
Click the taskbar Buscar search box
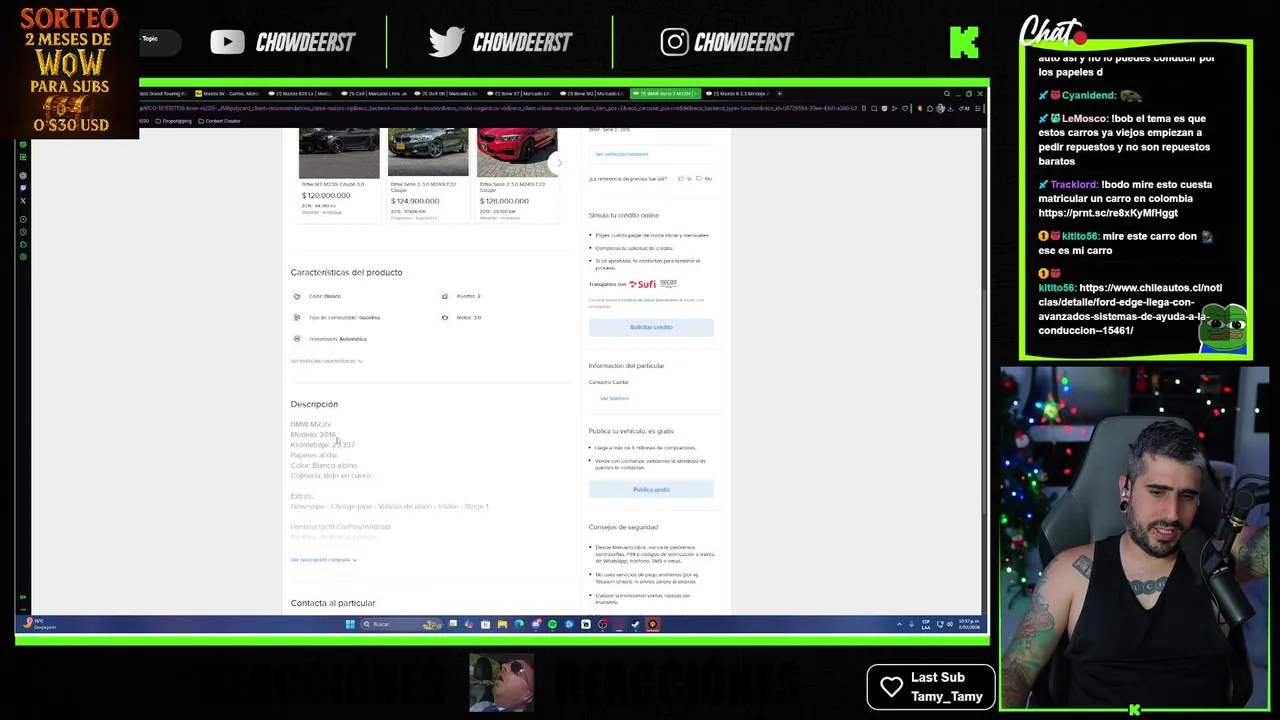[401, 624]
